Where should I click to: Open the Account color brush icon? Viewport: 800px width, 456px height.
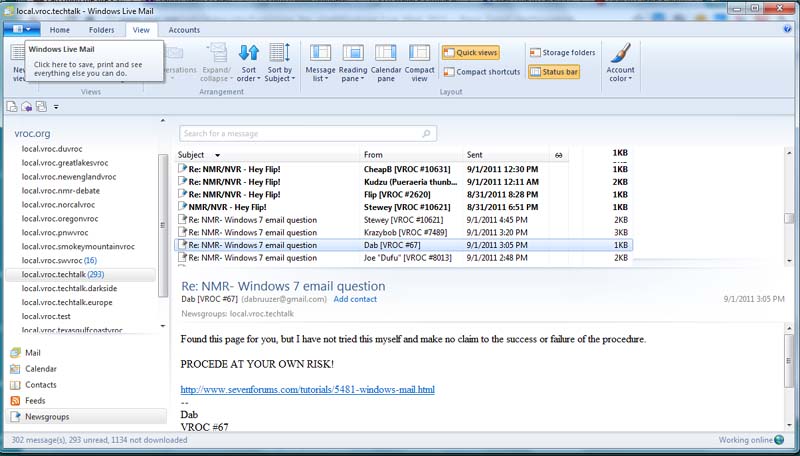click(x=620, y=53)
